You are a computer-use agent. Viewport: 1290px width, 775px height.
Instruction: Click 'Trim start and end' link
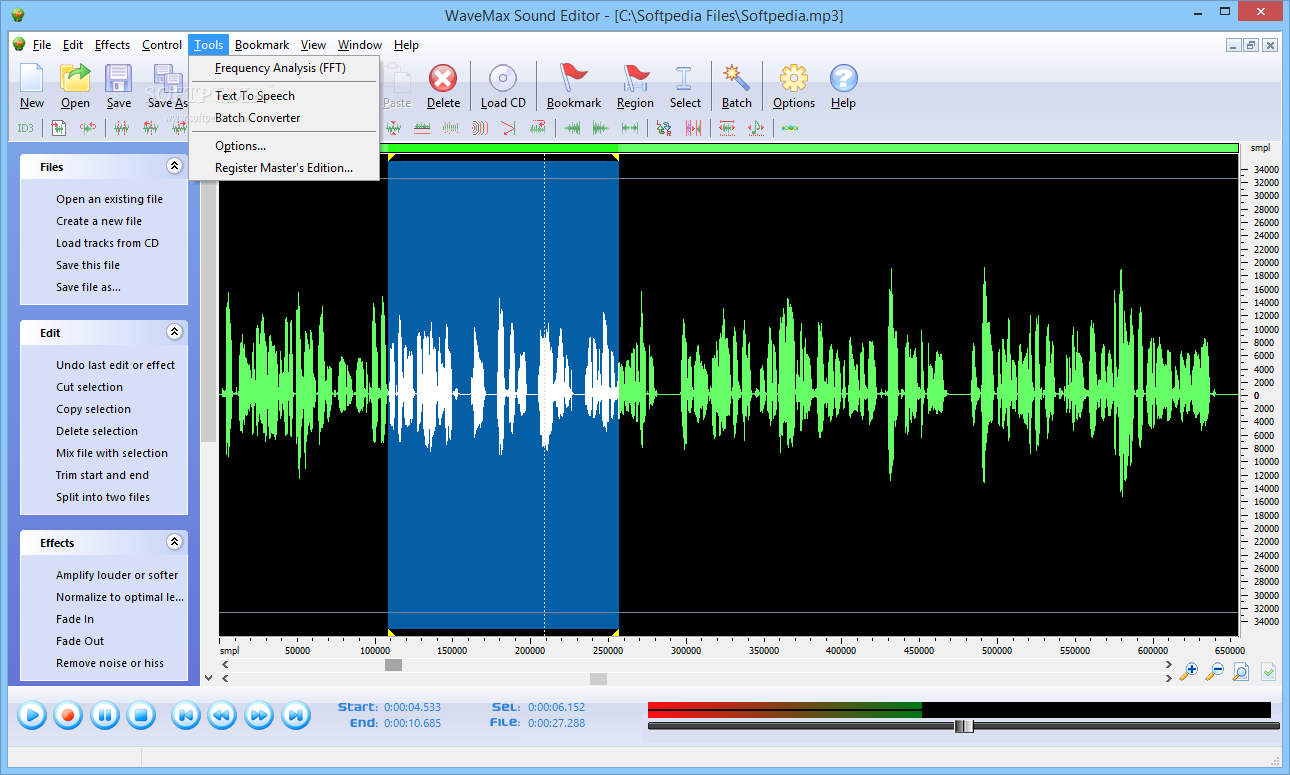[x=102, y=475]
